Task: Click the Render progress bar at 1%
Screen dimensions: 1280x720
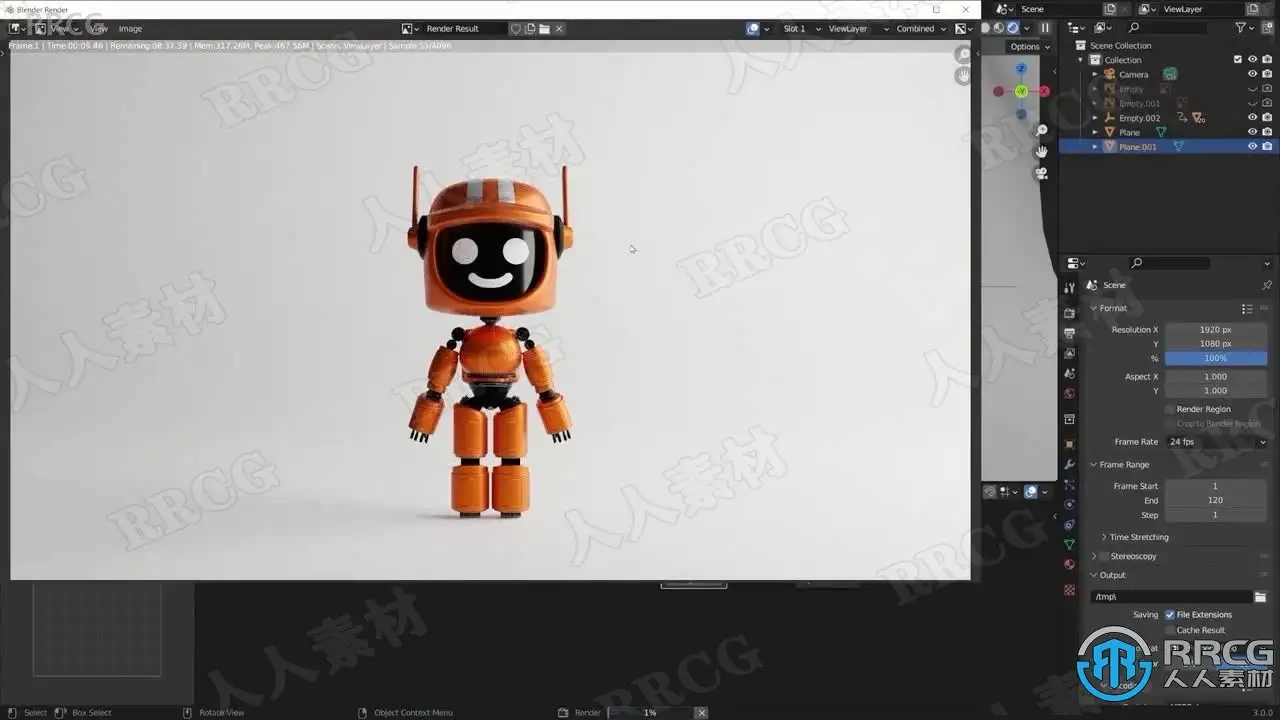Action: coord(650,712)
